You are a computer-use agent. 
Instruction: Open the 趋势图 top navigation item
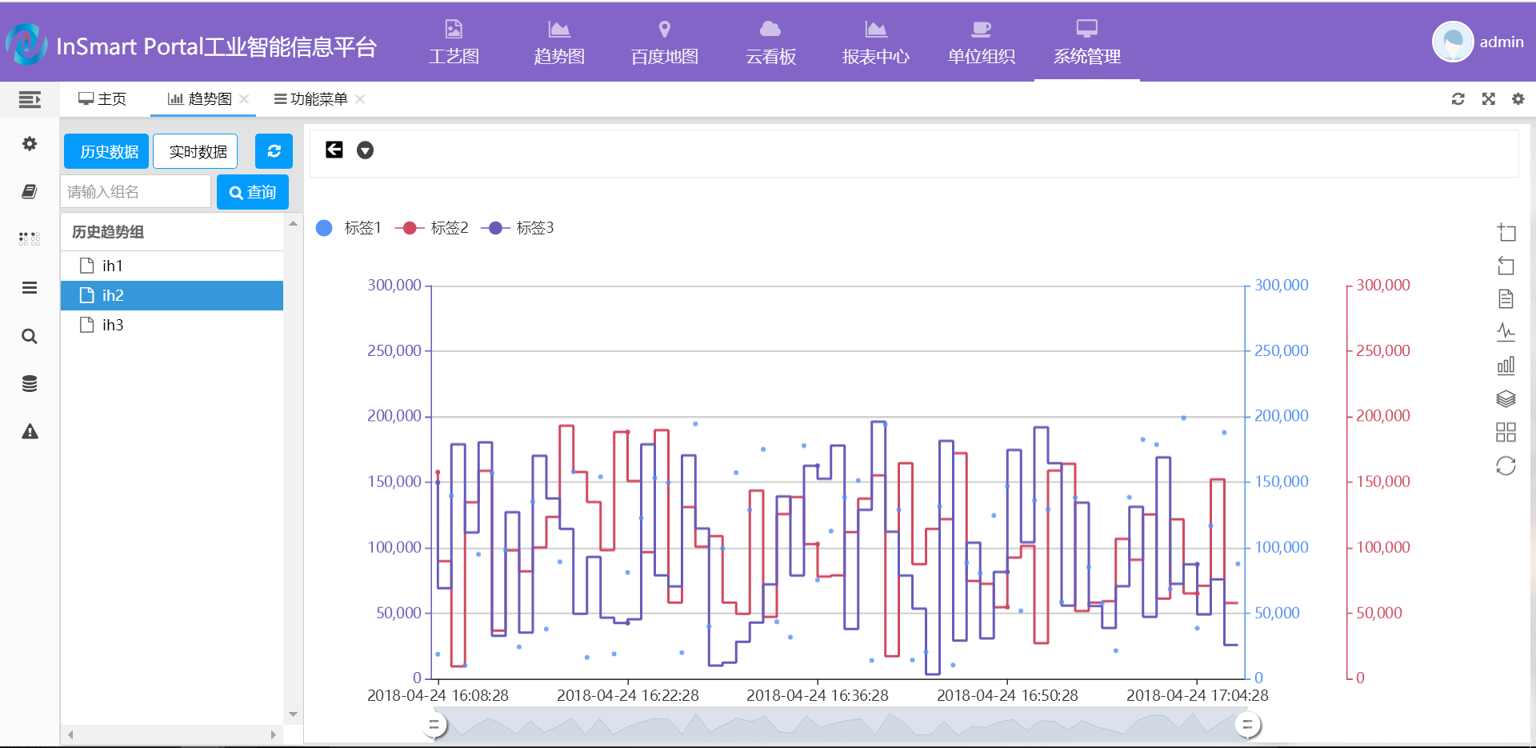[x=559, y=42]
